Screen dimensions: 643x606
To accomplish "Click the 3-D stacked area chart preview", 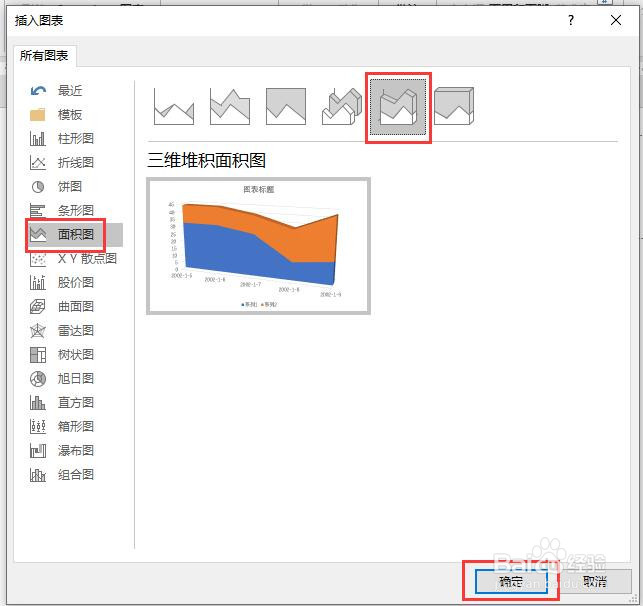I will tap(258, 246).
